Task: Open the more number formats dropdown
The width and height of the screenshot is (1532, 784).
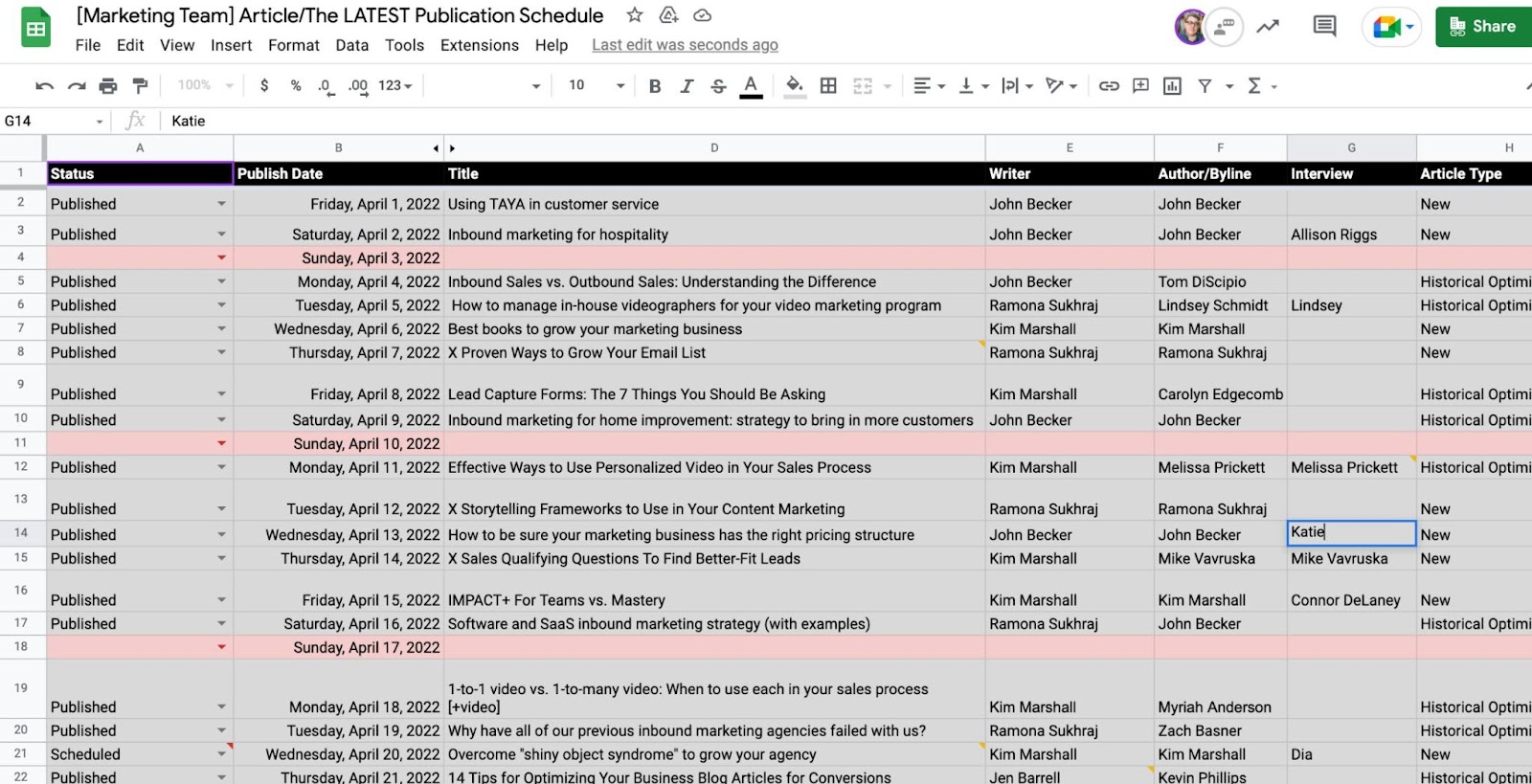Action: click(394, 85)
